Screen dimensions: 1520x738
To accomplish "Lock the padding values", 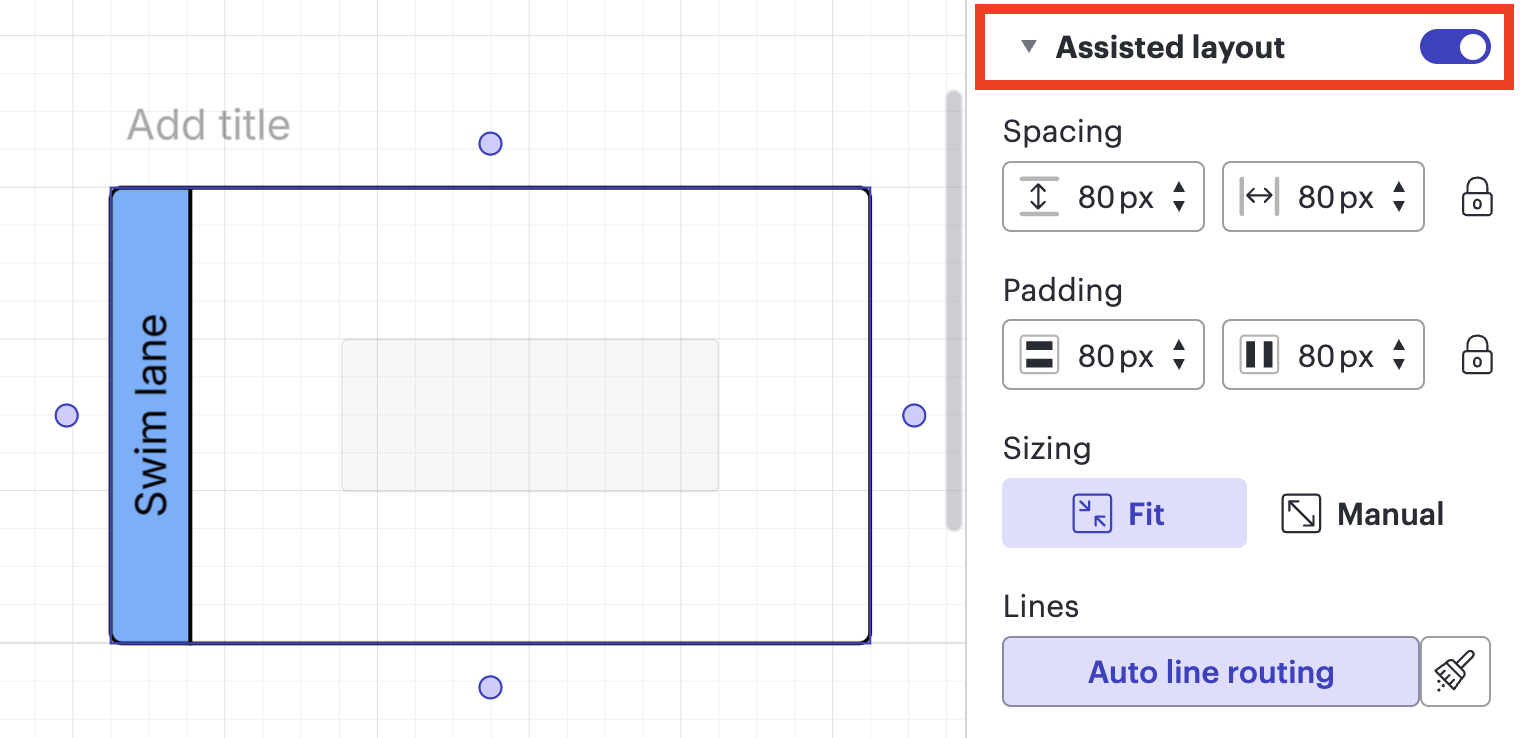I will pyautogui.click(x=1477, y=354).
